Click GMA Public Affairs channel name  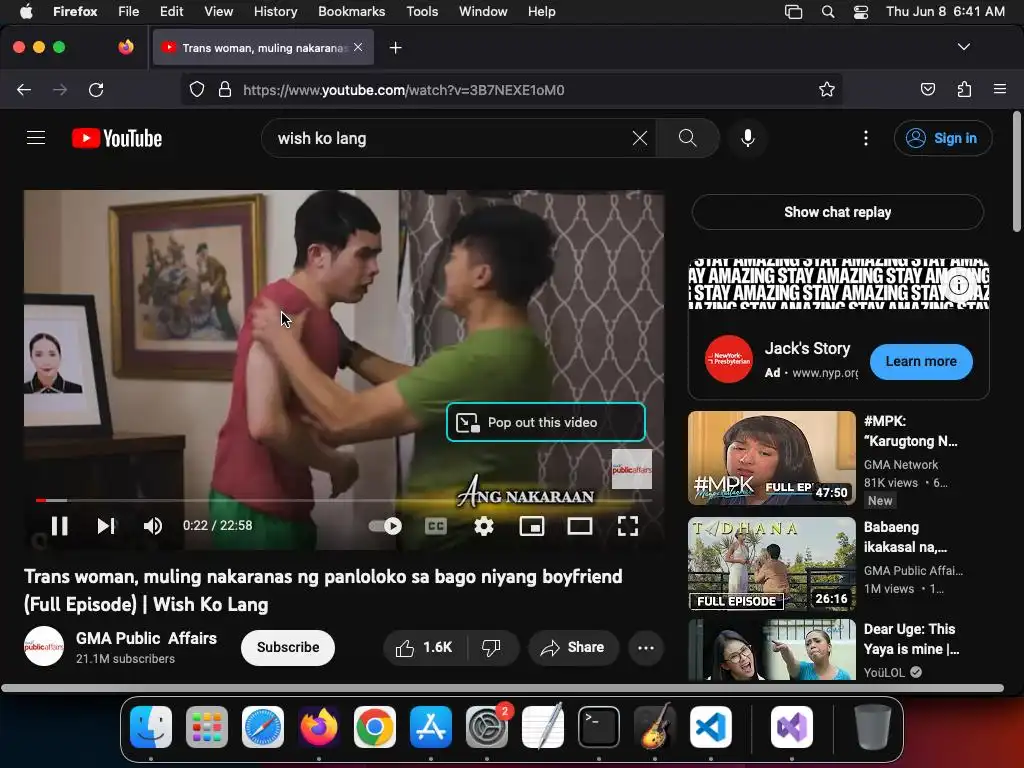(x=146, y=638)
